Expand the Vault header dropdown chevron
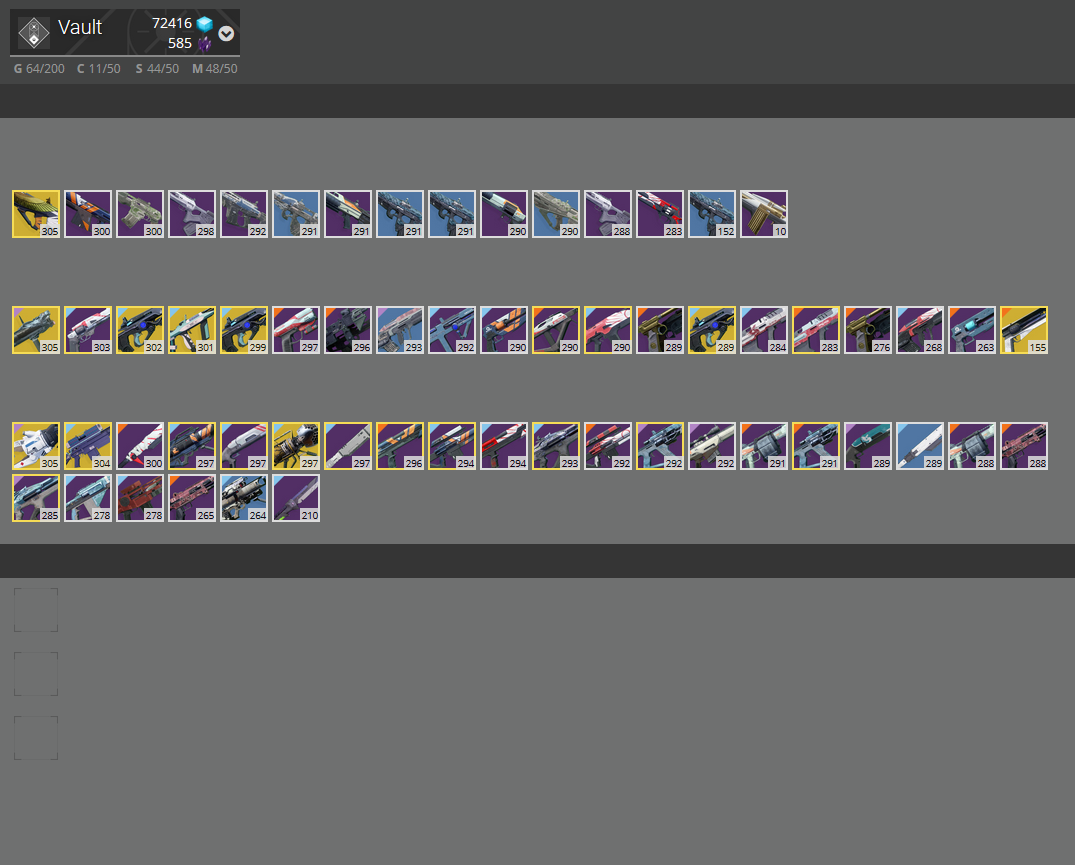 pyautogui.click(x=226, y=34)
